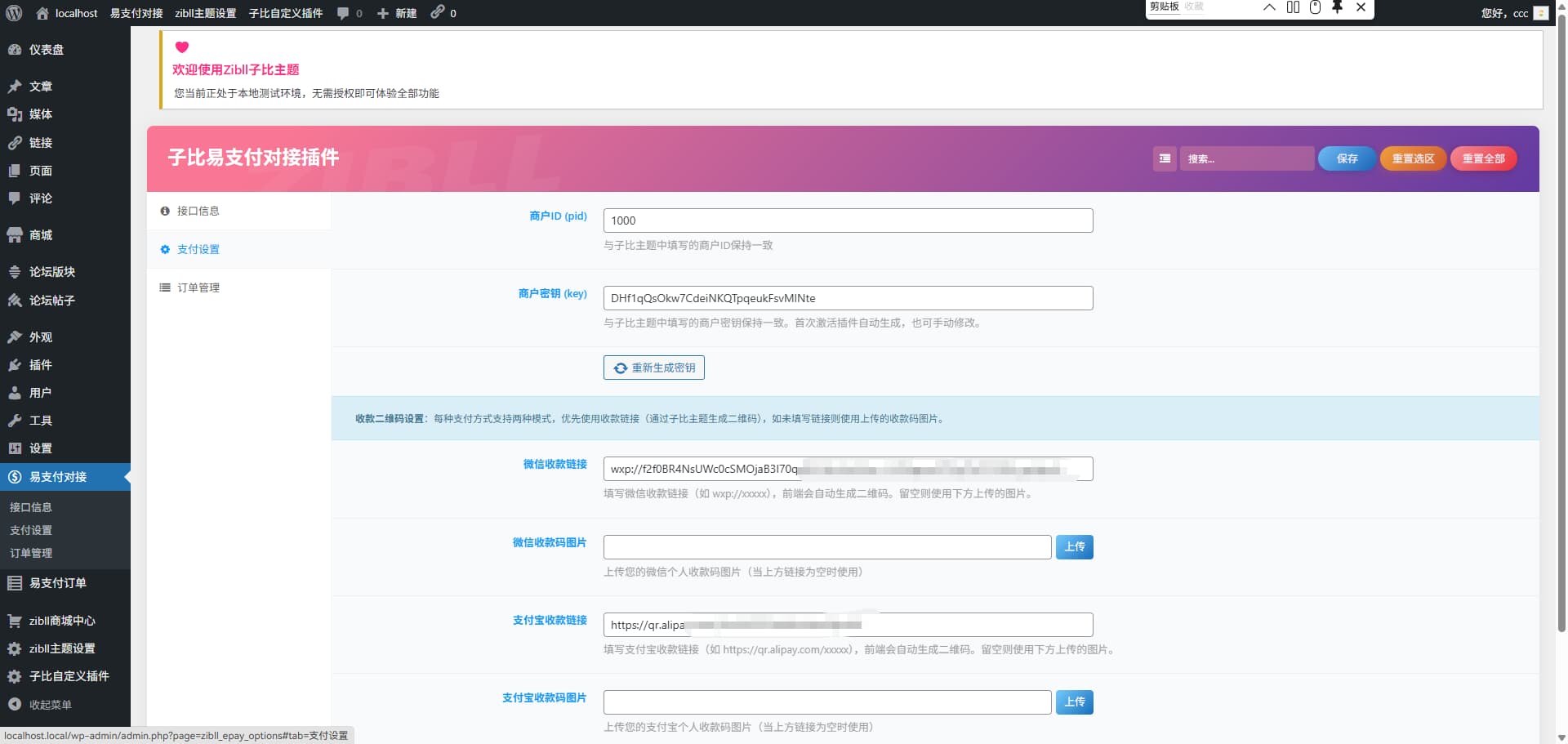
Task: Click the 页面 pages icon in sidebar
Action: coord(15,171)
